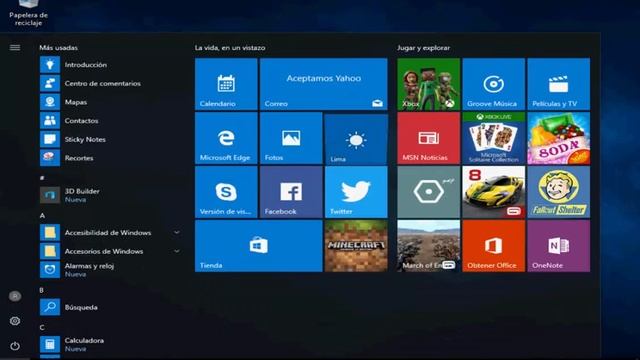Open Contactos app
640x360 pixels.
pos(110,121)
